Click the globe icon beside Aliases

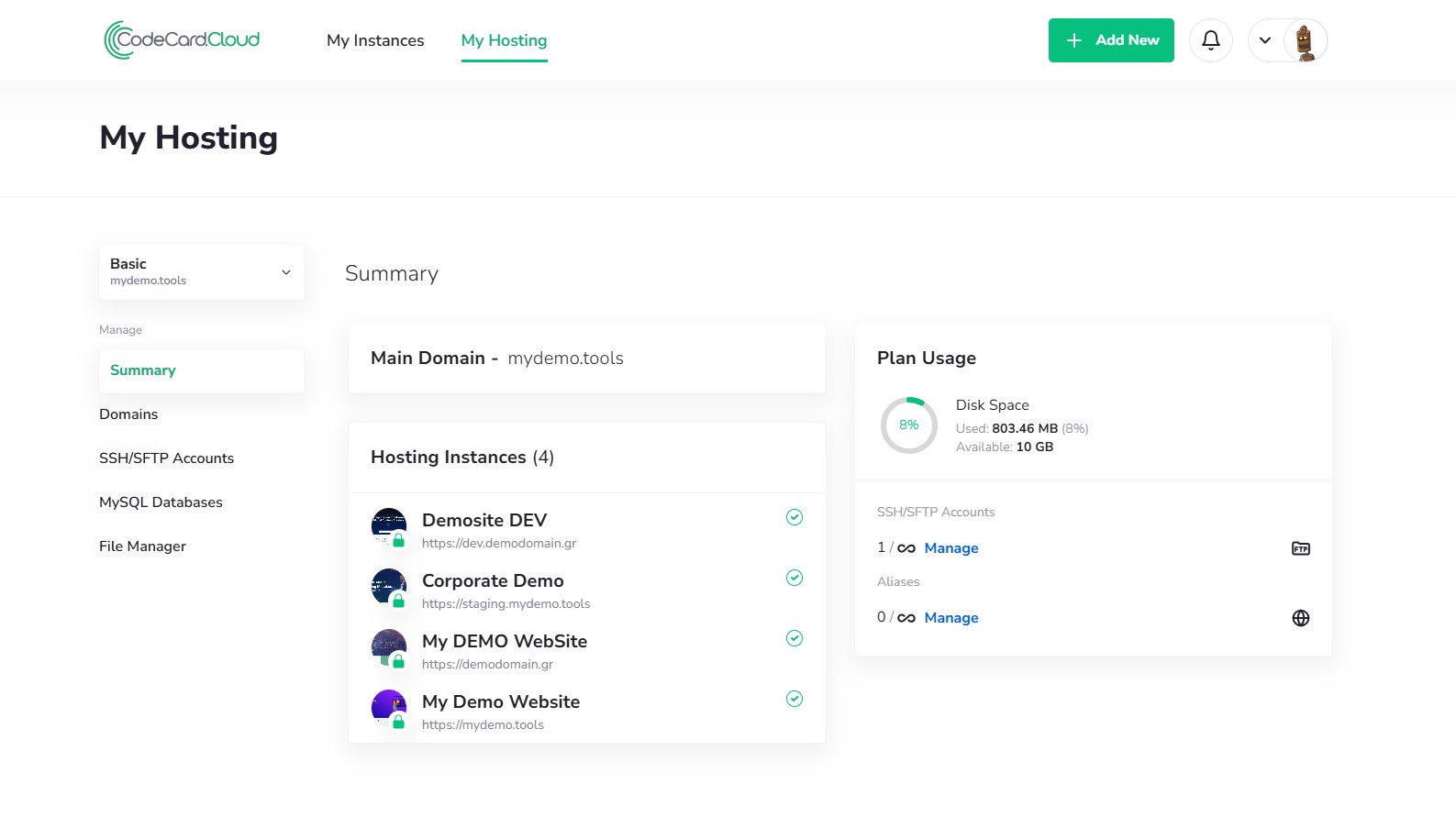1300,618
